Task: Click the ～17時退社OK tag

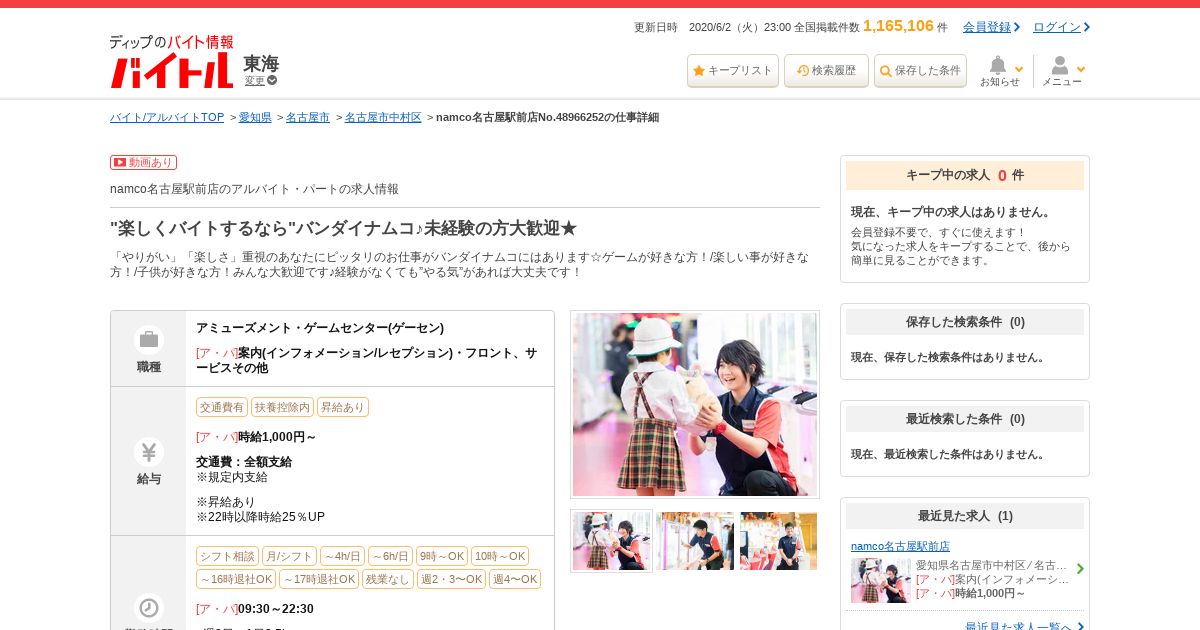Action: coord(319,579)
